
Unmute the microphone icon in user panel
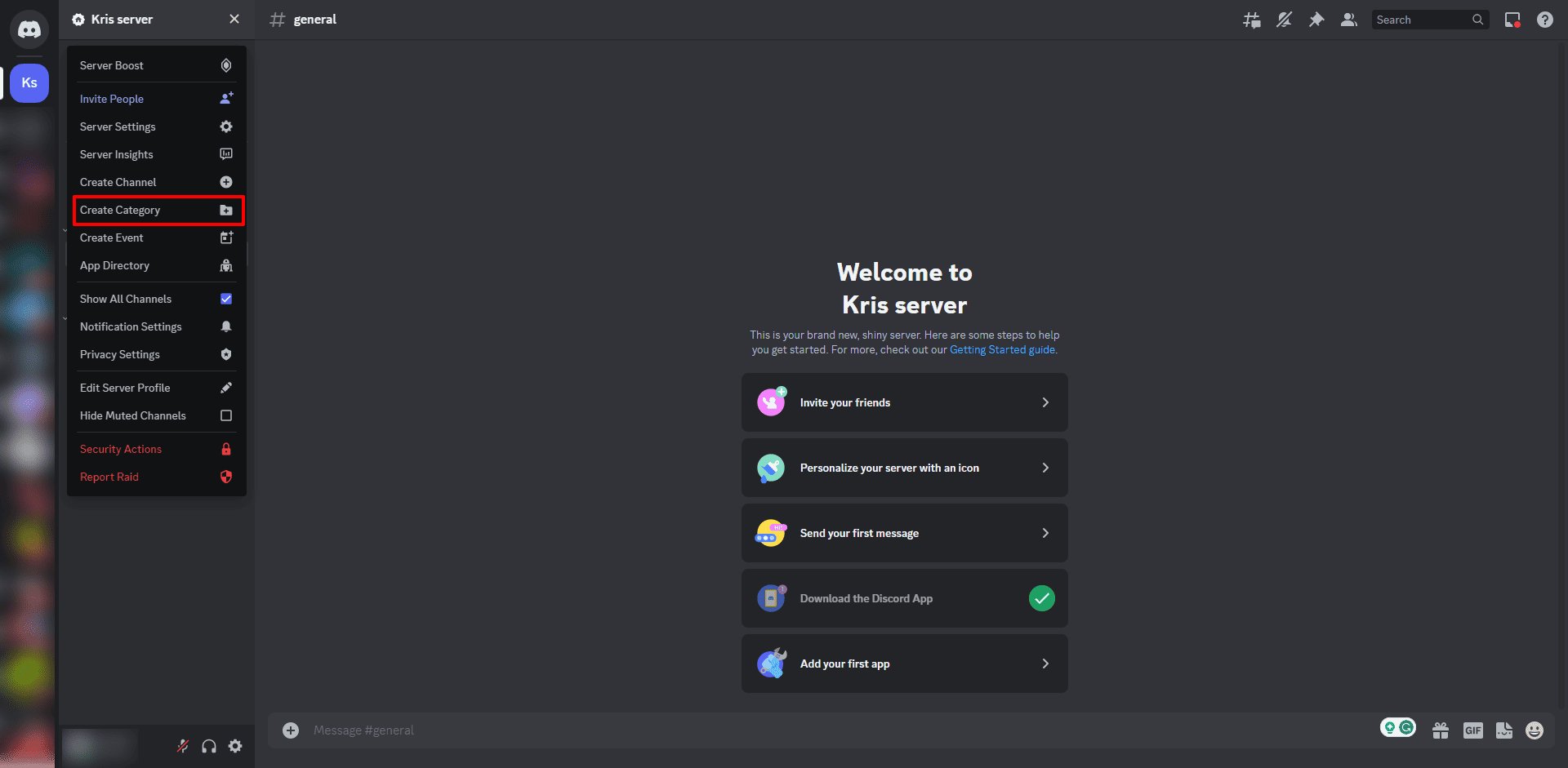183,746
